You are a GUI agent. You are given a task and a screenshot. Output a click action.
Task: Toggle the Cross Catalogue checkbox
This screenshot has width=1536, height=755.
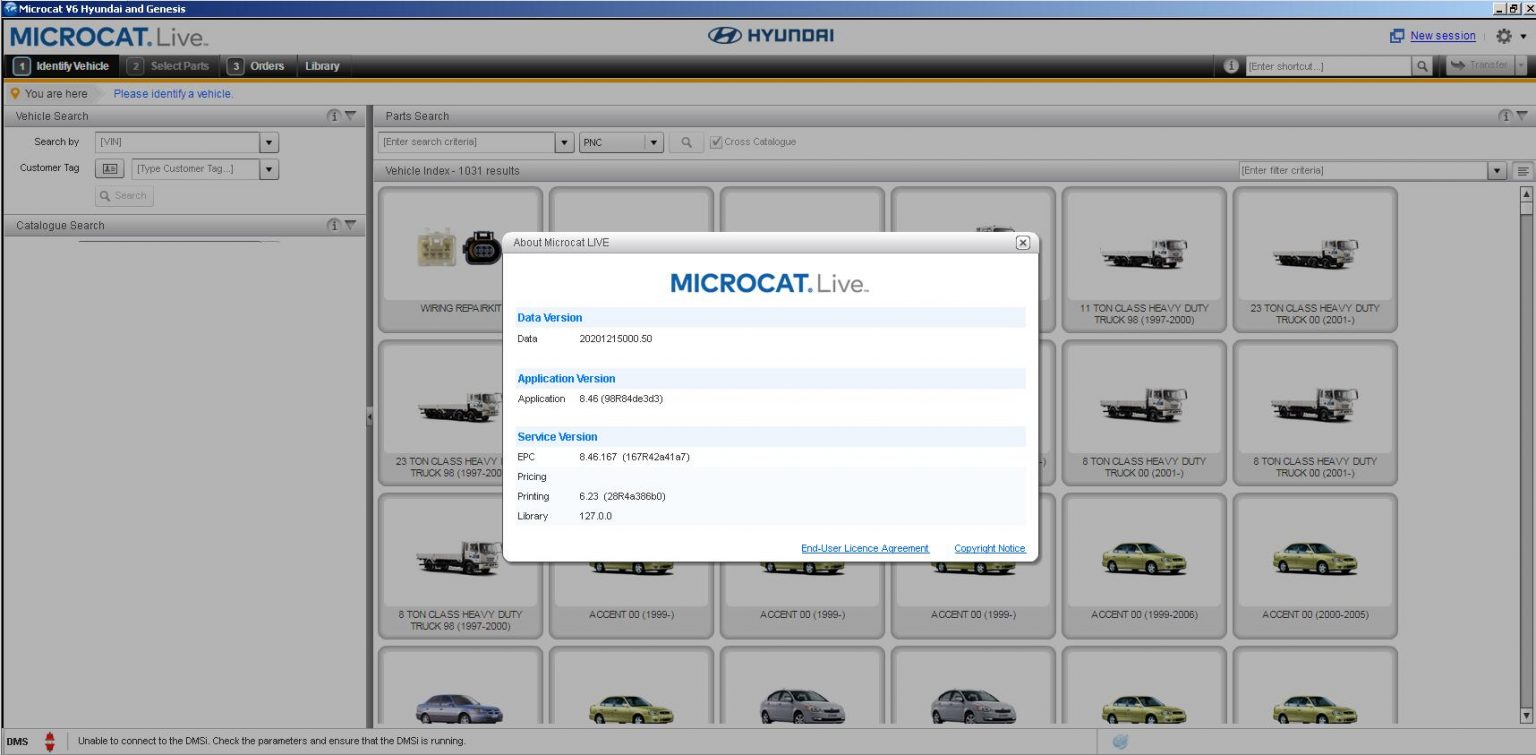coord(715,140)
